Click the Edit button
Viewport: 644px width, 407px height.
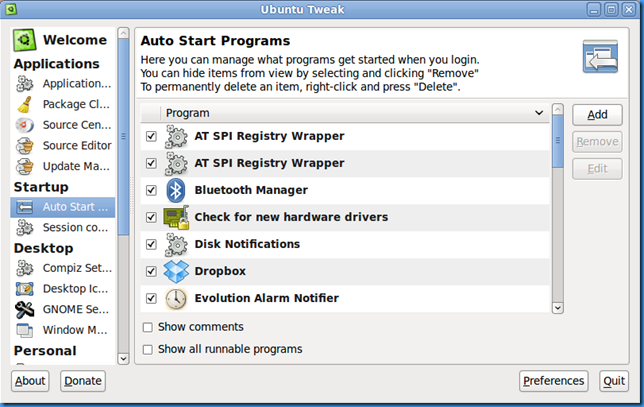click(597, 169)
